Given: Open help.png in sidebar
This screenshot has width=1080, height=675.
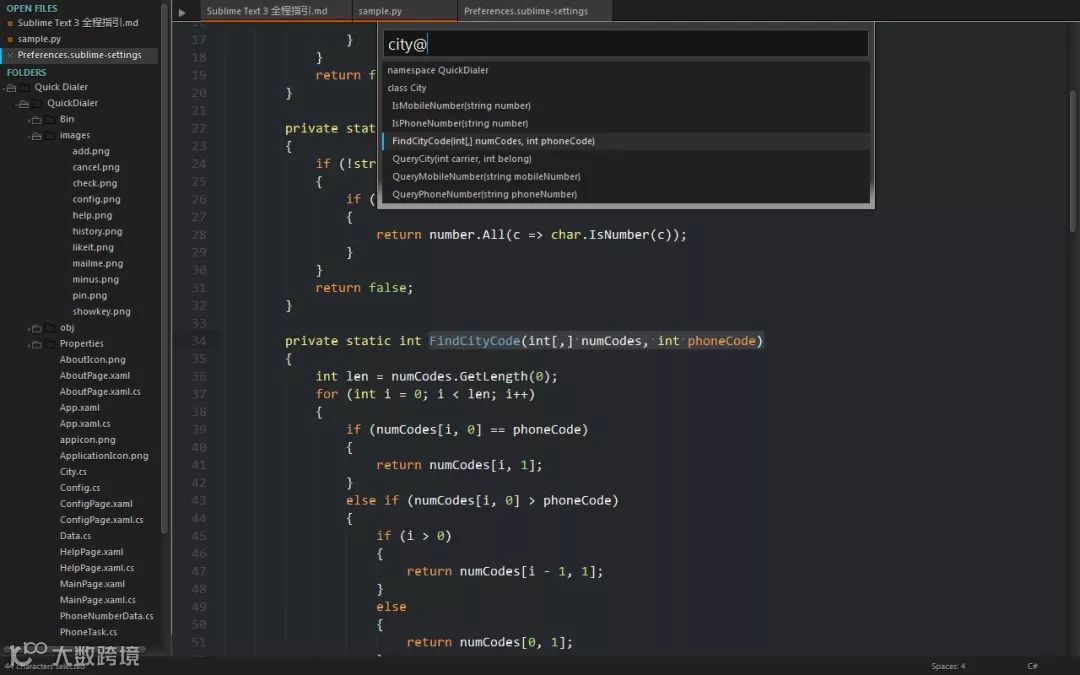Looking at the screenshot, I should tap(92, 216).
